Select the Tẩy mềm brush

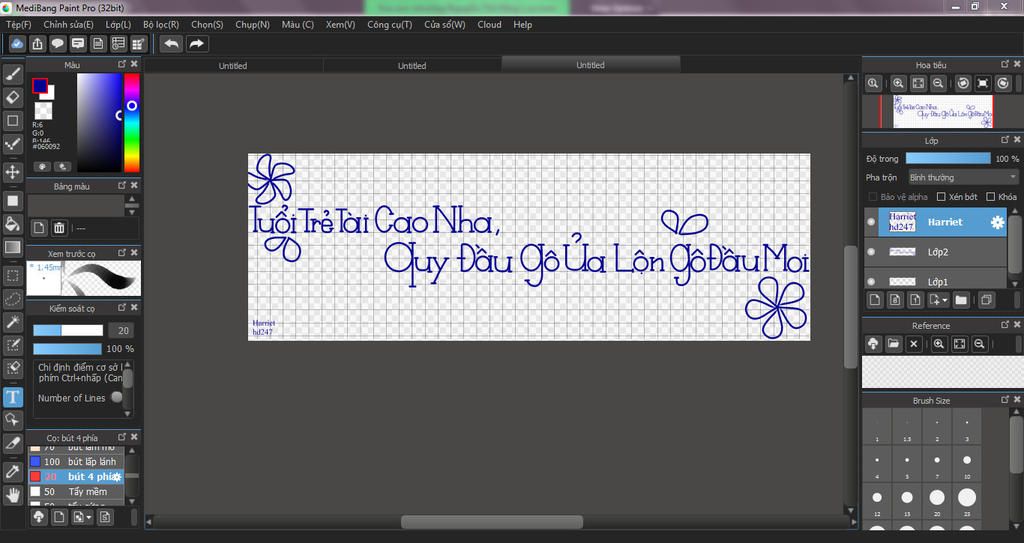[x=76, y=491]
